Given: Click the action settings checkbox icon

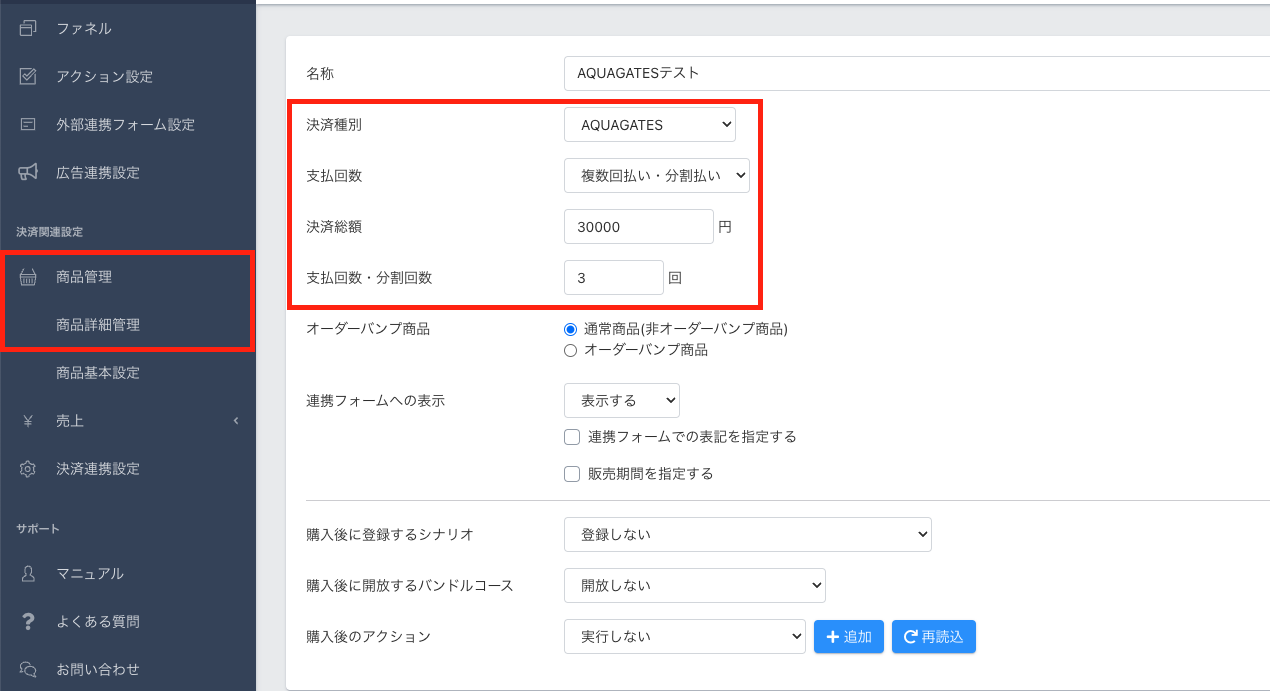Looking at the screenshot, I should 28,76.
